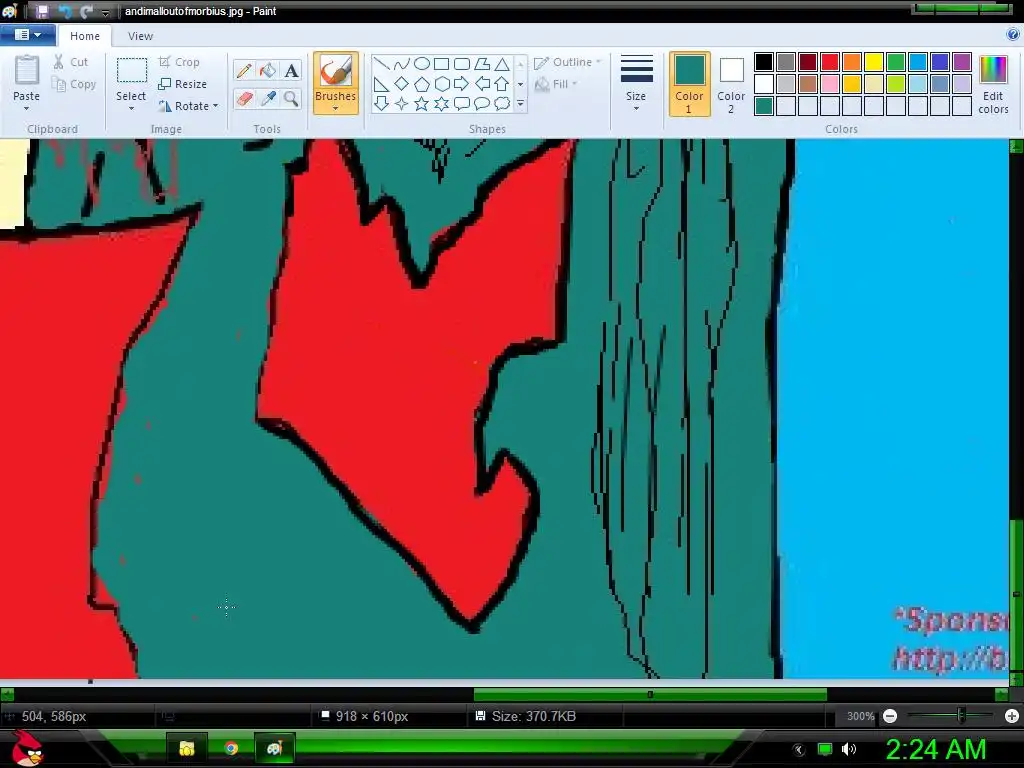This screenshot has height=768, width=1024.
Task: Activate the Color 1 box
Action: coord(690,84)
